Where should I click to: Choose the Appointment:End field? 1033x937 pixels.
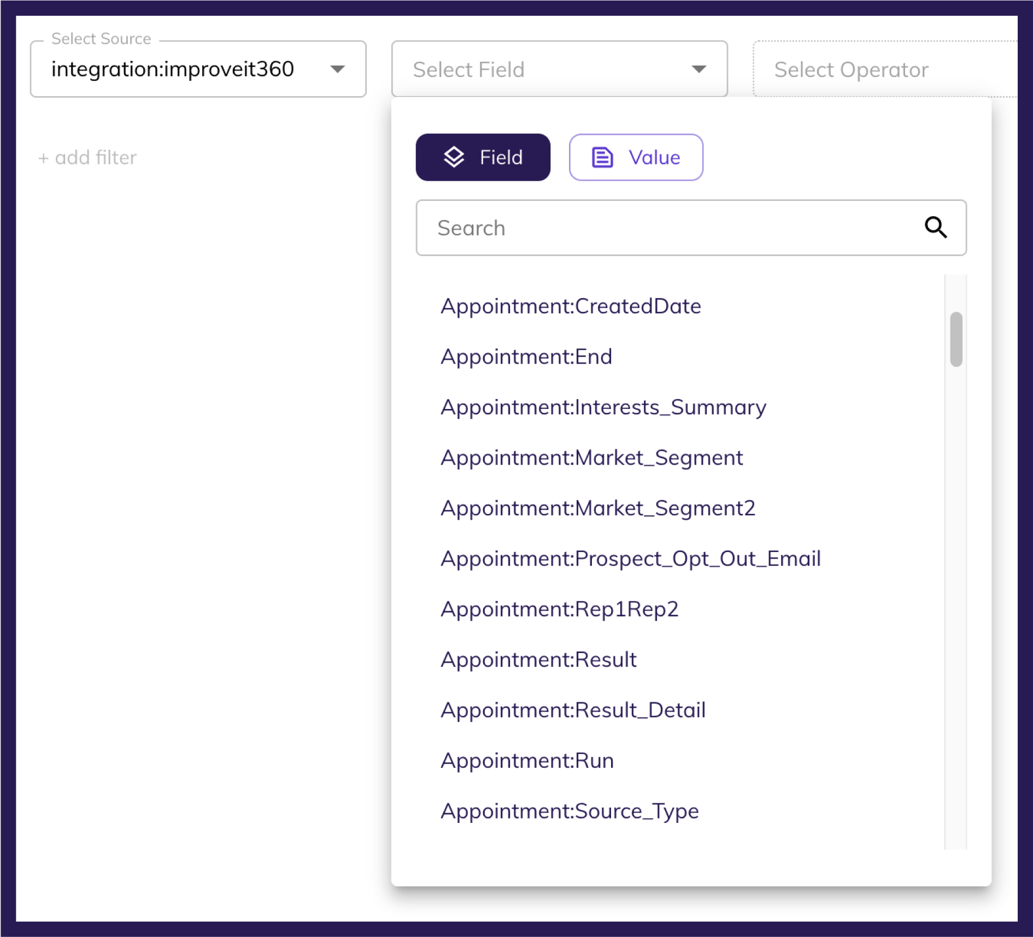[526, 357]
